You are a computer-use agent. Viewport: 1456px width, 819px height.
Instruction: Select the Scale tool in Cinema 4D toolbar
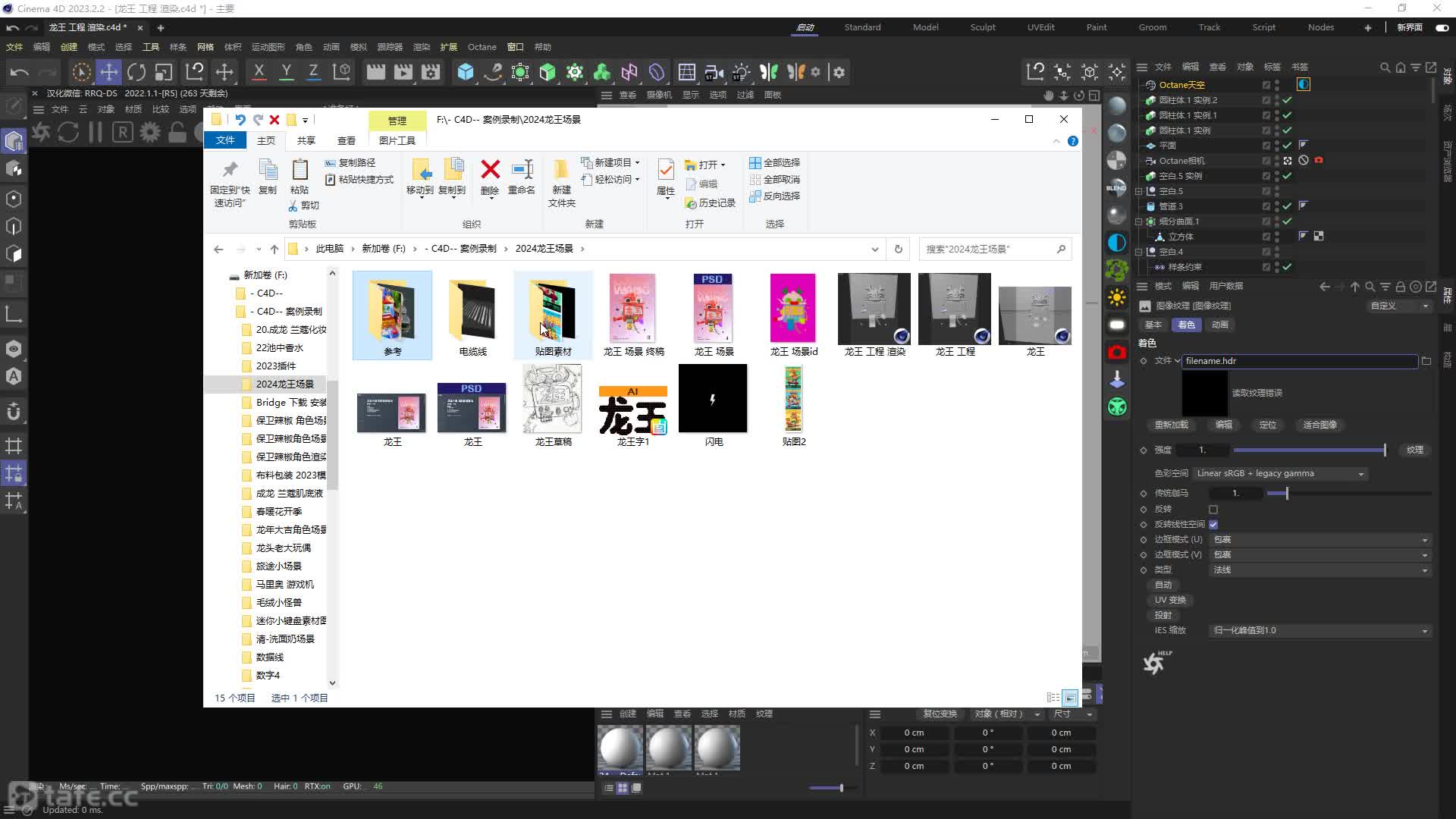click(164, 72)
